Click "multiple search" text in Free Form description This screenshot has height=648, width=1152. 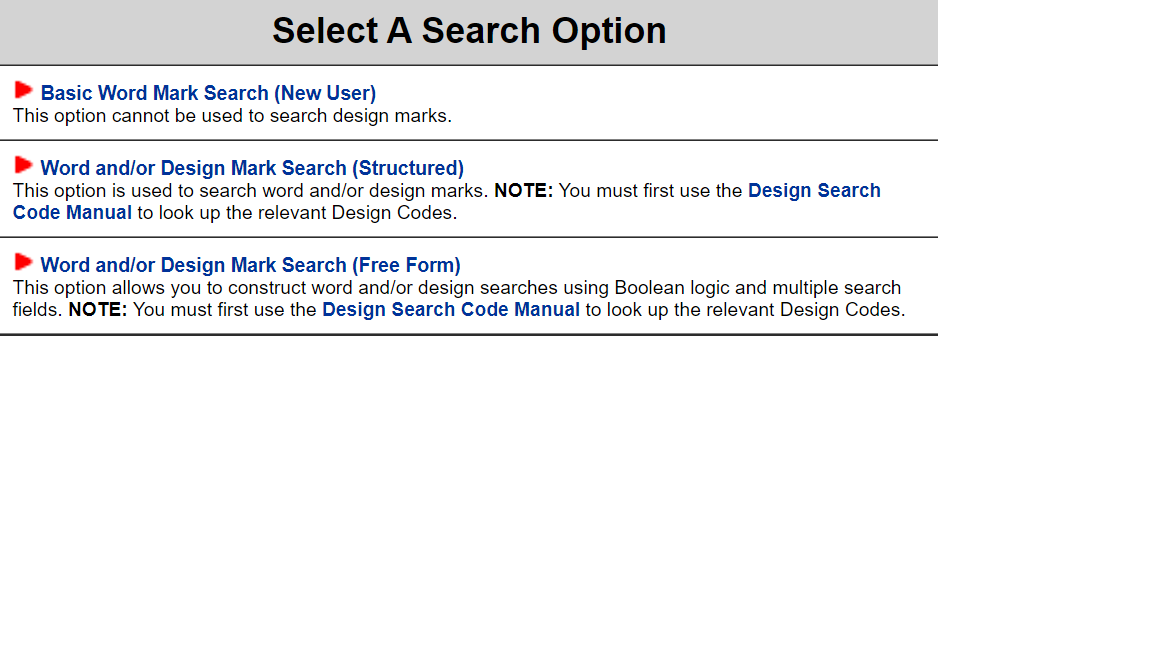point(836,287)
